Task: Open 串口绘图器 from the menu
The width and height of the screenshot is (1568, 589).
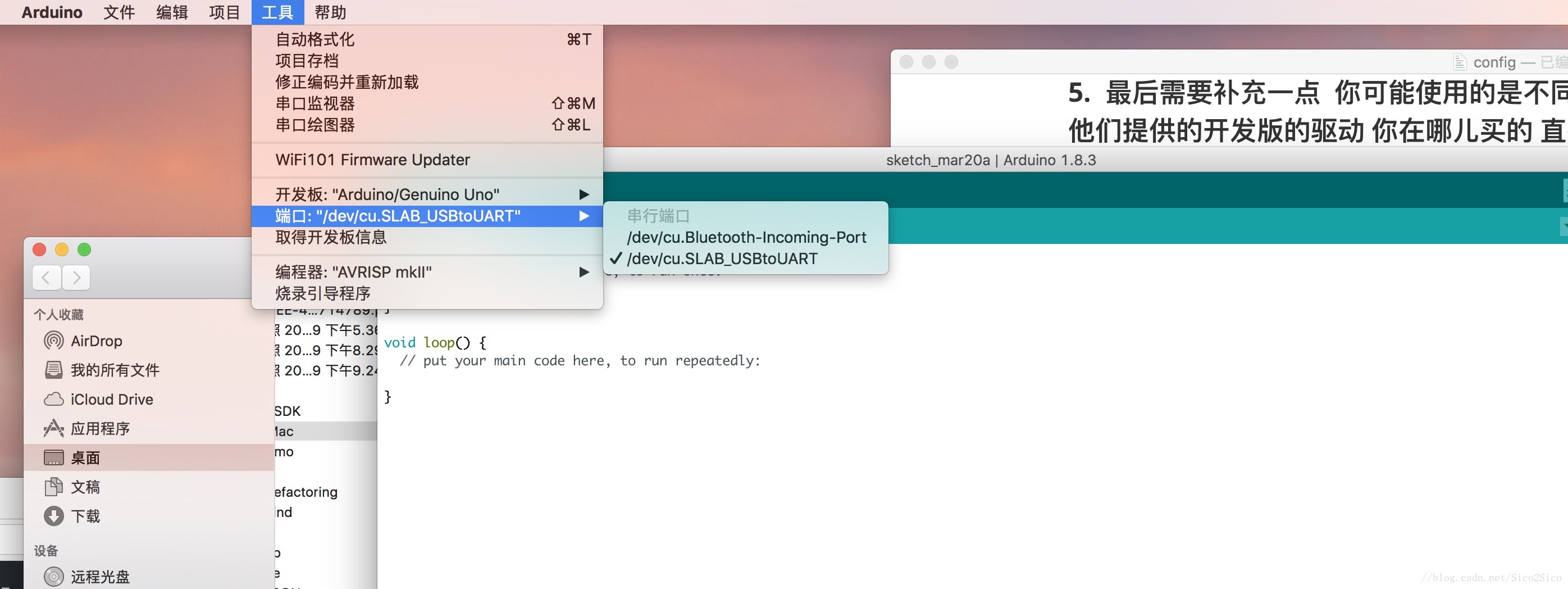Action: pyautogui.click(x=427, y=125)
